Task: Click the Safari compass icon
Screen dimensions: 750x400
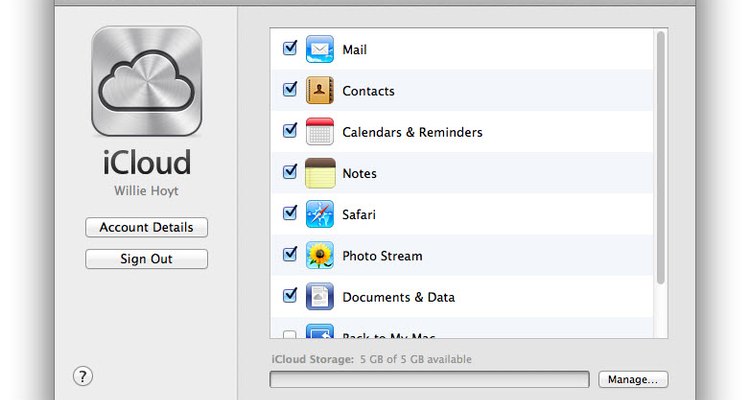Action: tap(320, 214)
